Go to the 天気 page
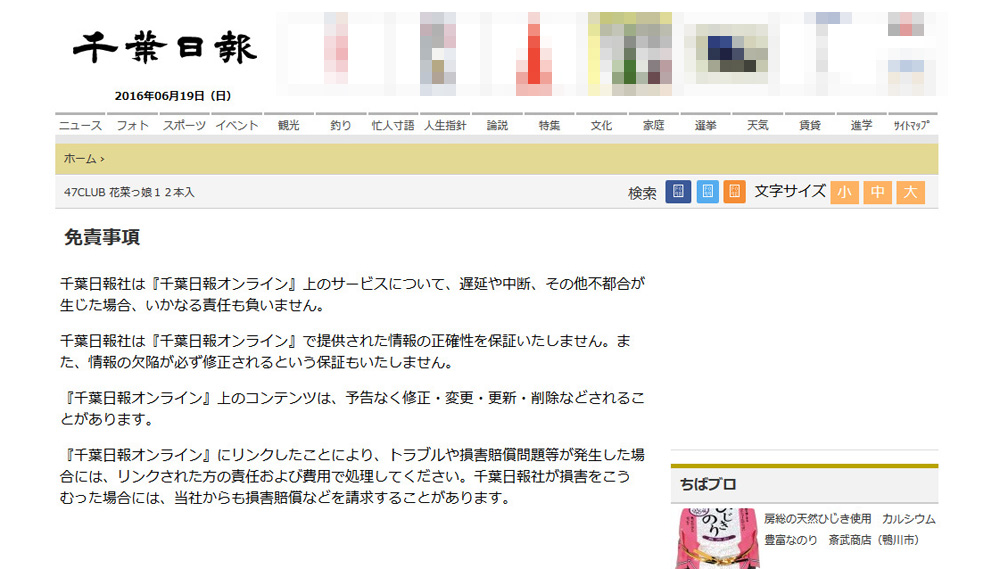The height and width of the screenshot is (569, 1000). coord(757,126)
